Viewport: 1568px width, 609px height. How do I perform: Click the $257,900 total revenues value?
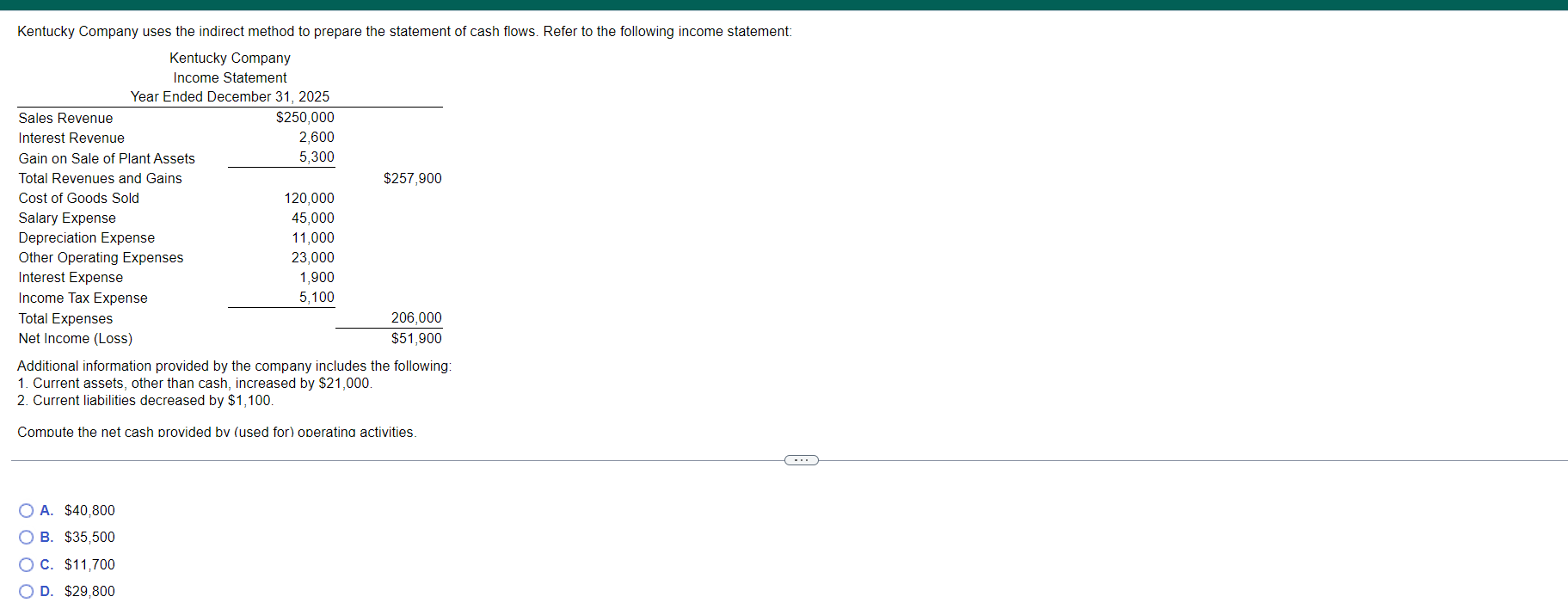(x=412, y=179)
